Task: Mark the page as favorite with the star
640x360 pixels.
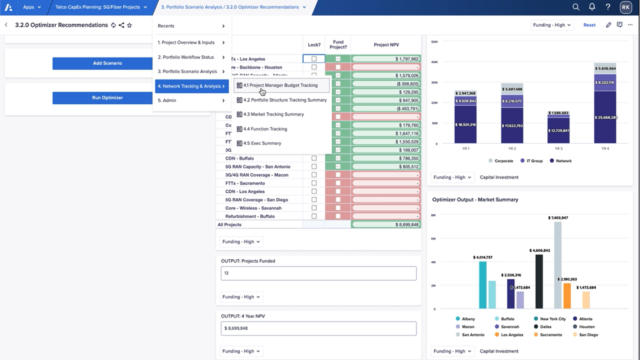Action: 129,25
